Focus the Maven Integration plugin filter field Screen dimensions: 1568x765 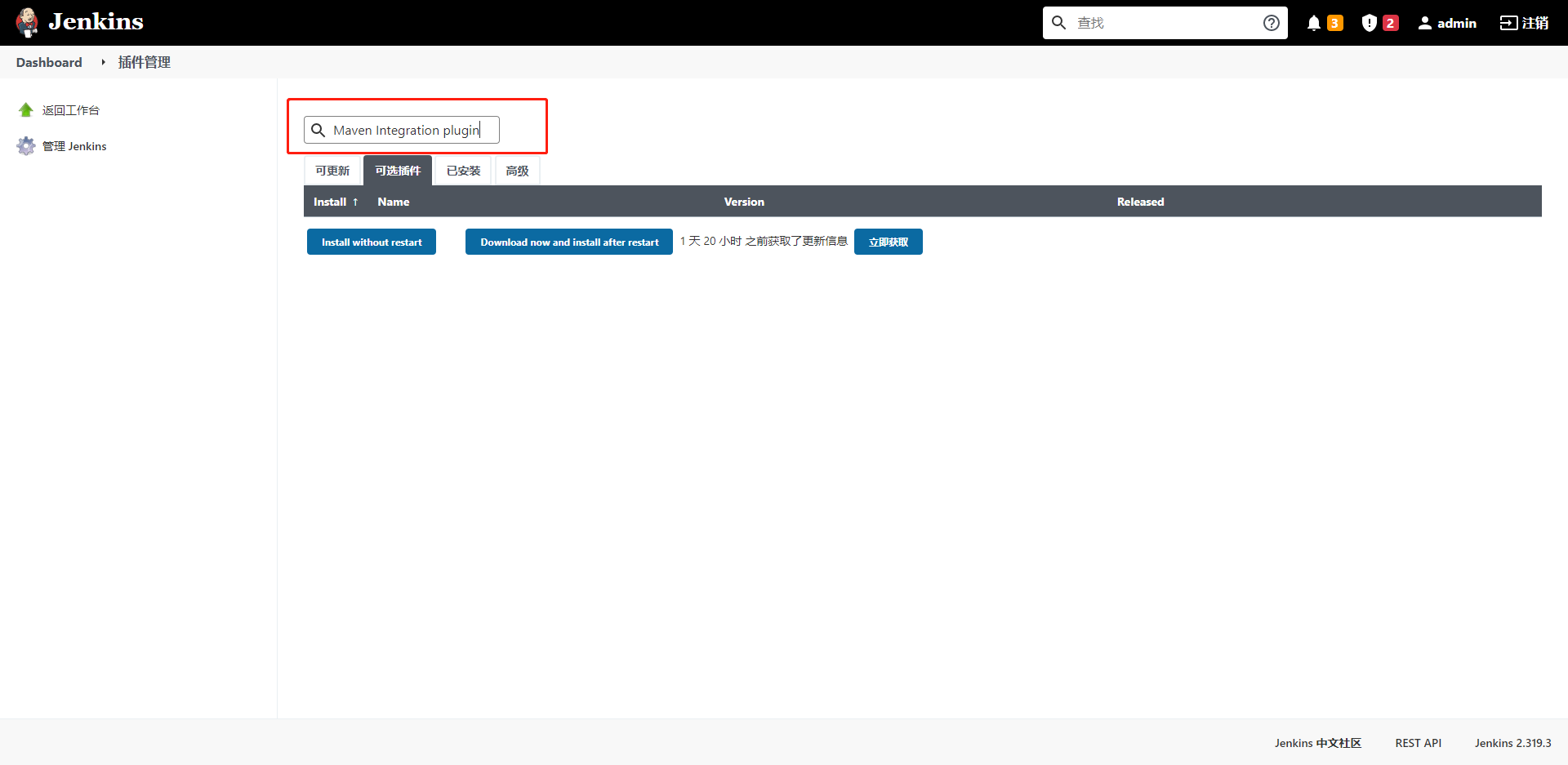click(402, 130)
